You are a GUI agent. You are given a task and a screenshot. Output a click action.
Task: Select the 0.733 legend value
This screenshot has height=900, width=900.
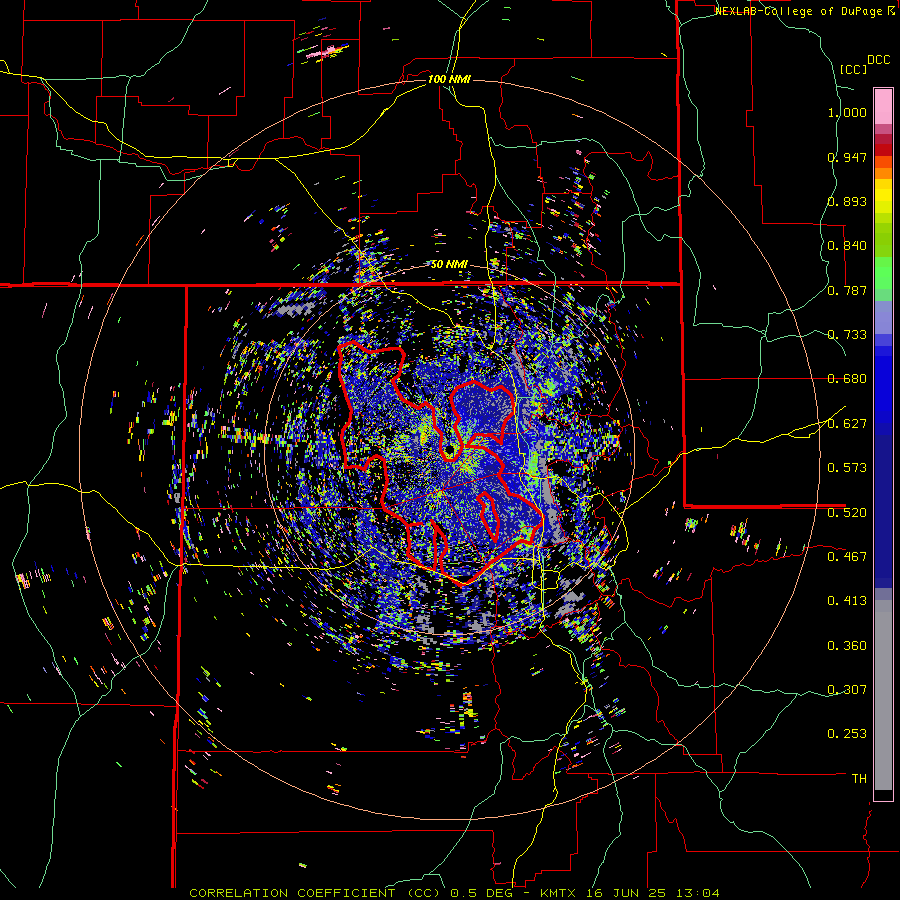coord(847,335)
